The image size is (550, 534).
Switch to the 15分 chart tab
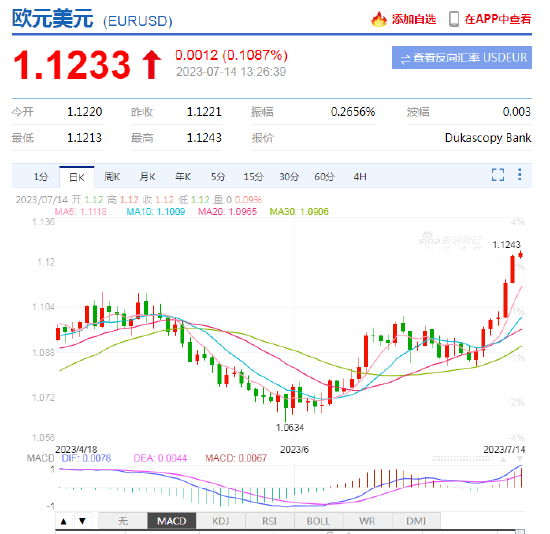point(254,177)
